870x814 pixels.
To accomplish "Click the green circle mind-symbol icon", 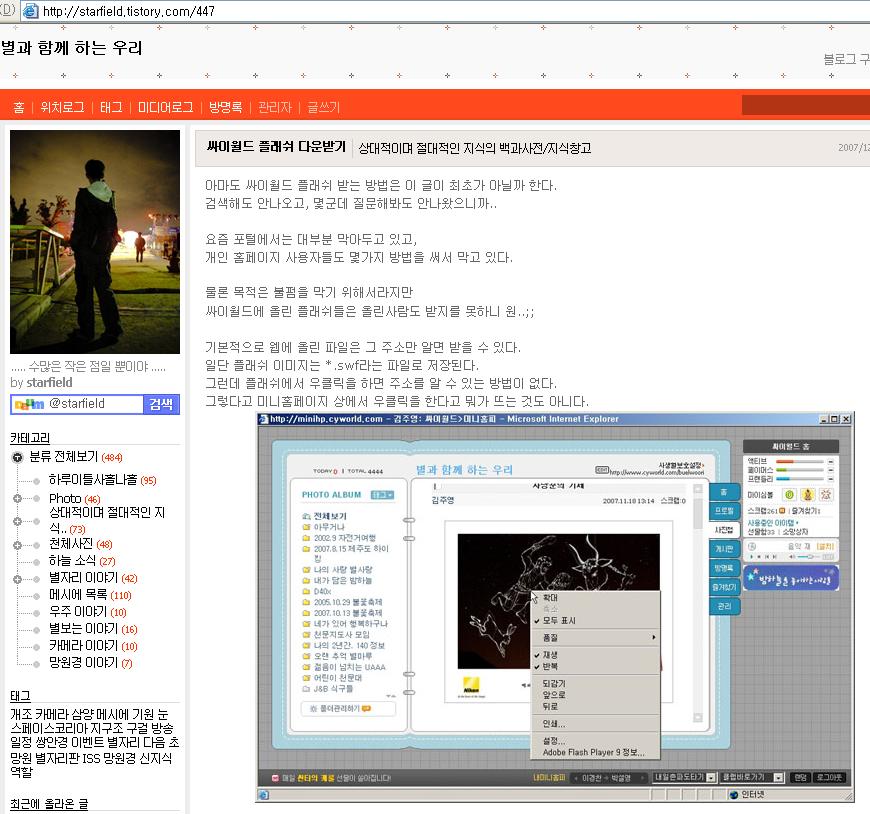I will click(x=789, y=494).
